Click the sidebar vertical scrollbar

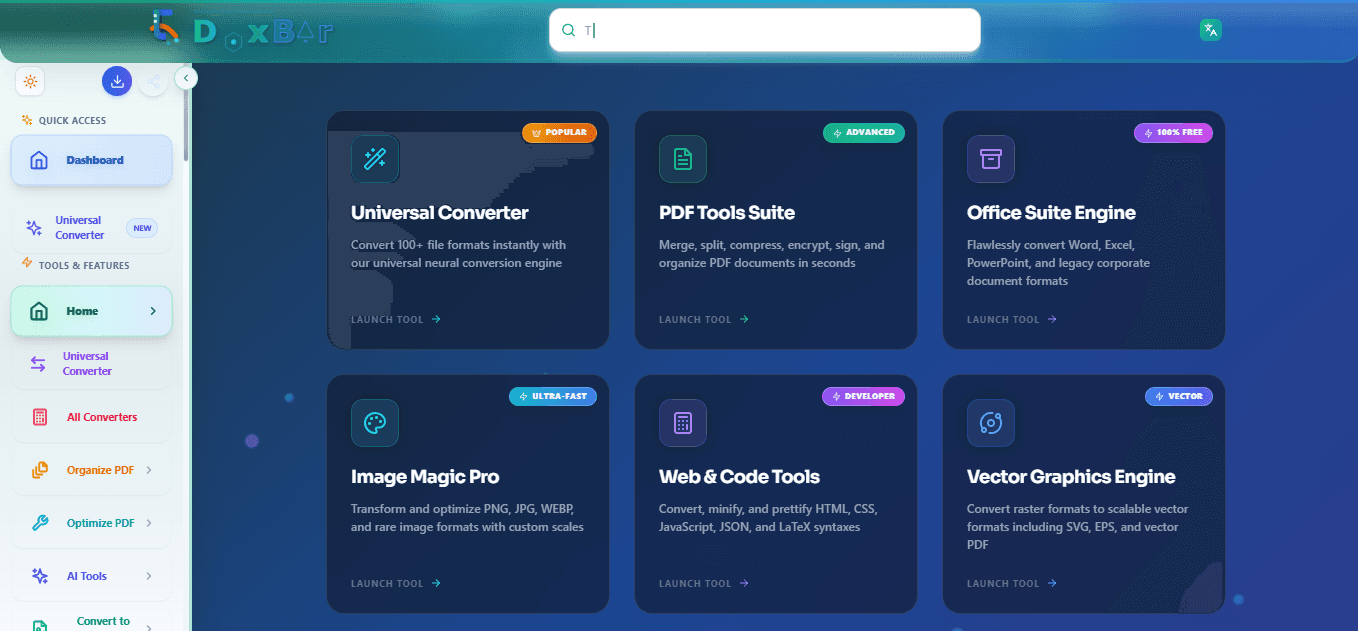(186, 125)
